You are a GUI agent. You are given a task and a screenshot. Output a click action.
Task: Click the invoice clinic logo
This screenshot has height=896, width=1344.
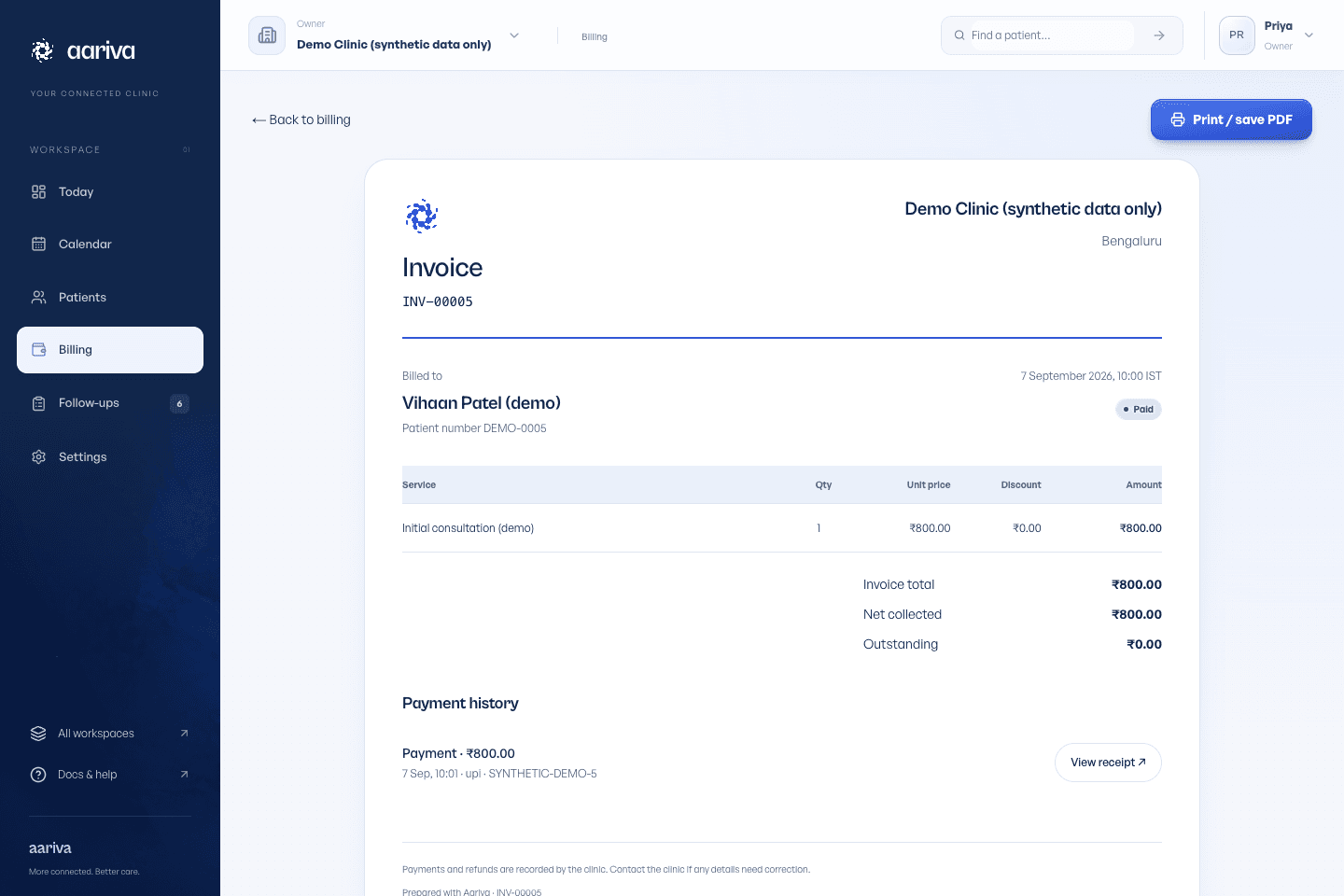pos(422,216)
